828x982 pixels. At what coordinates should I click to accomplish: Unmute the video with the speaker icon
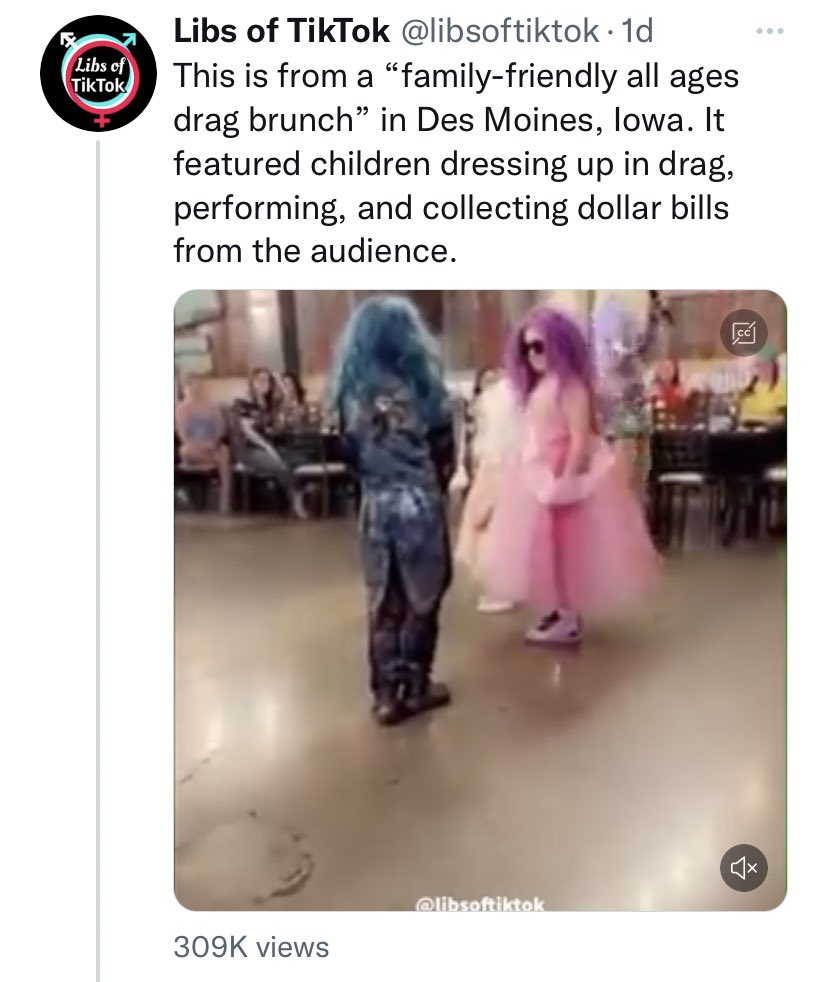click(743, 868)
